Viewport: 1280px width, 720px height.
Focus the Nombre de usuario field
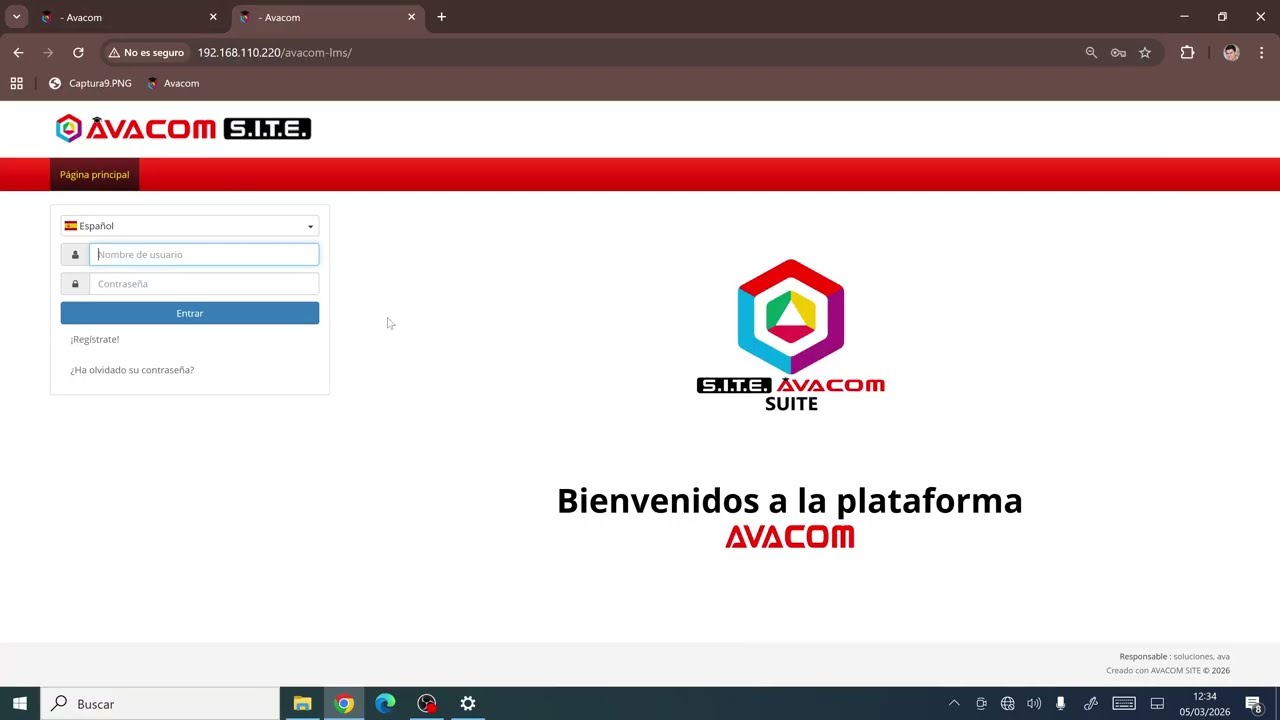pos(204,255)
